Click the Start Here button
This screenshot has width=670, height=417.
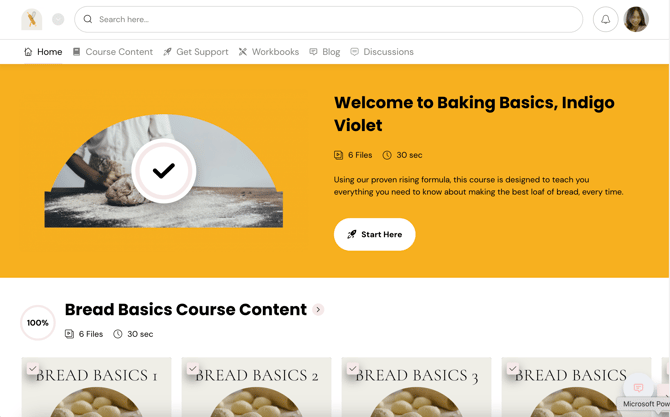(x=374, y=234)
